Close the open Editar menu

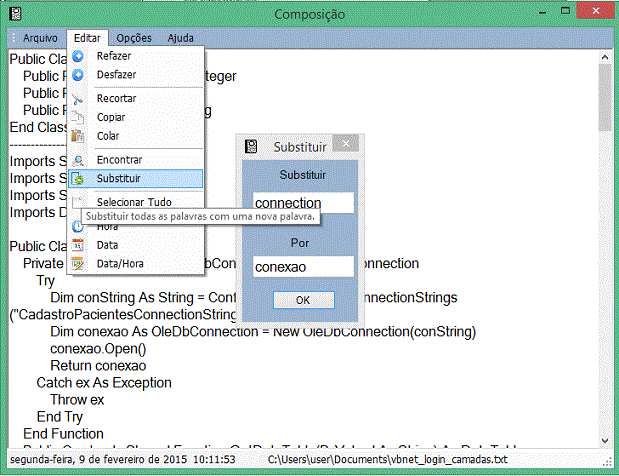87,38
